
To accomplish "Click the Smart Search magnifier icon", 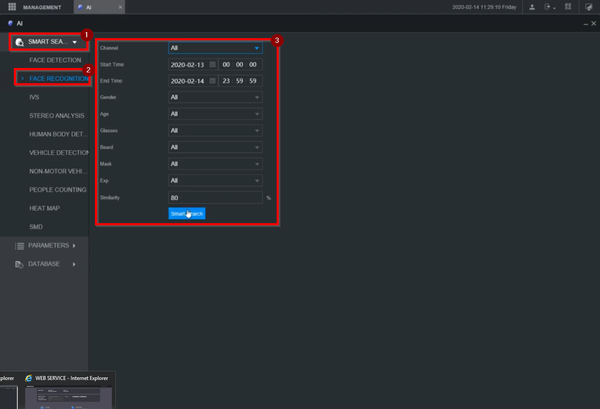I will (x=20, y=42).
